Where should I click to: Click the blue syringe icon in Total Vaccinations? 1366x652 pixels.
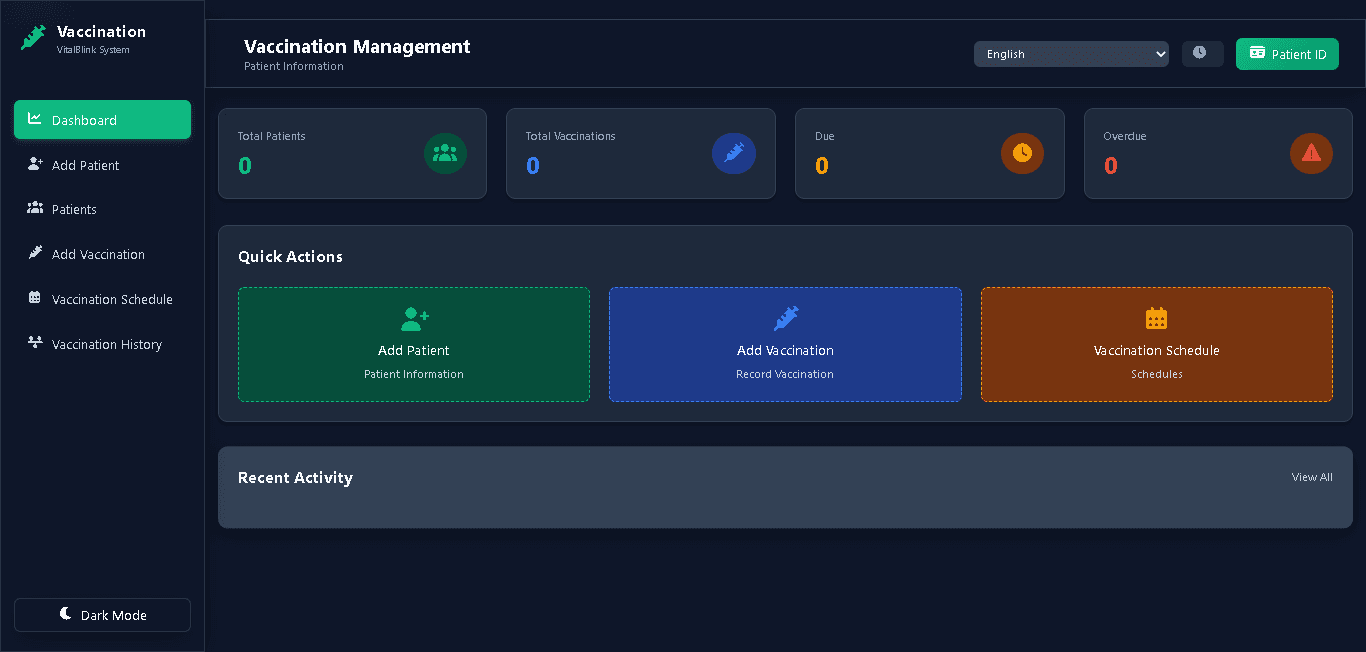click(x=733, y=153)
